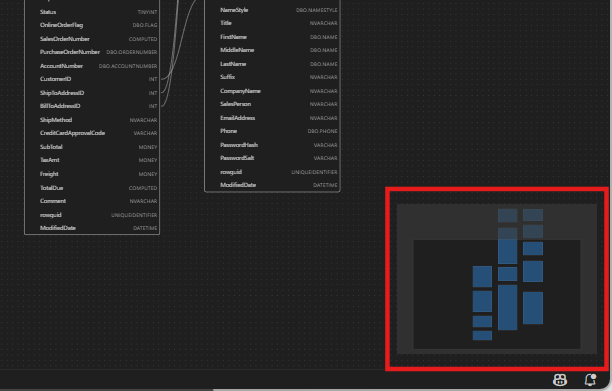Select the SalesOrderNumber column row
Screen dimensions: 612x391
click(x=92, y=39)
